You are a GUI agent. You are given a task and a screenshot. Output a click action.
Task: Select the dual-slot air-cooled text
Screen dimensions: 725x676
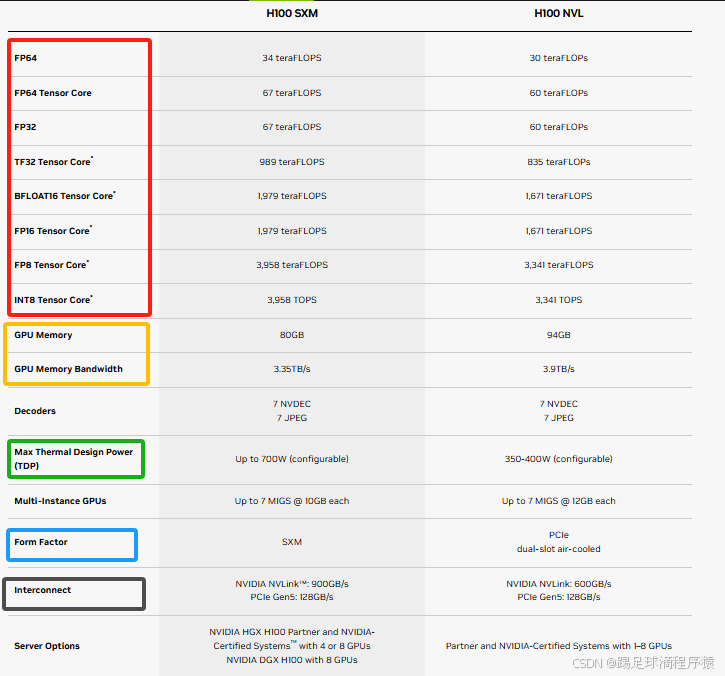[559, 549]
